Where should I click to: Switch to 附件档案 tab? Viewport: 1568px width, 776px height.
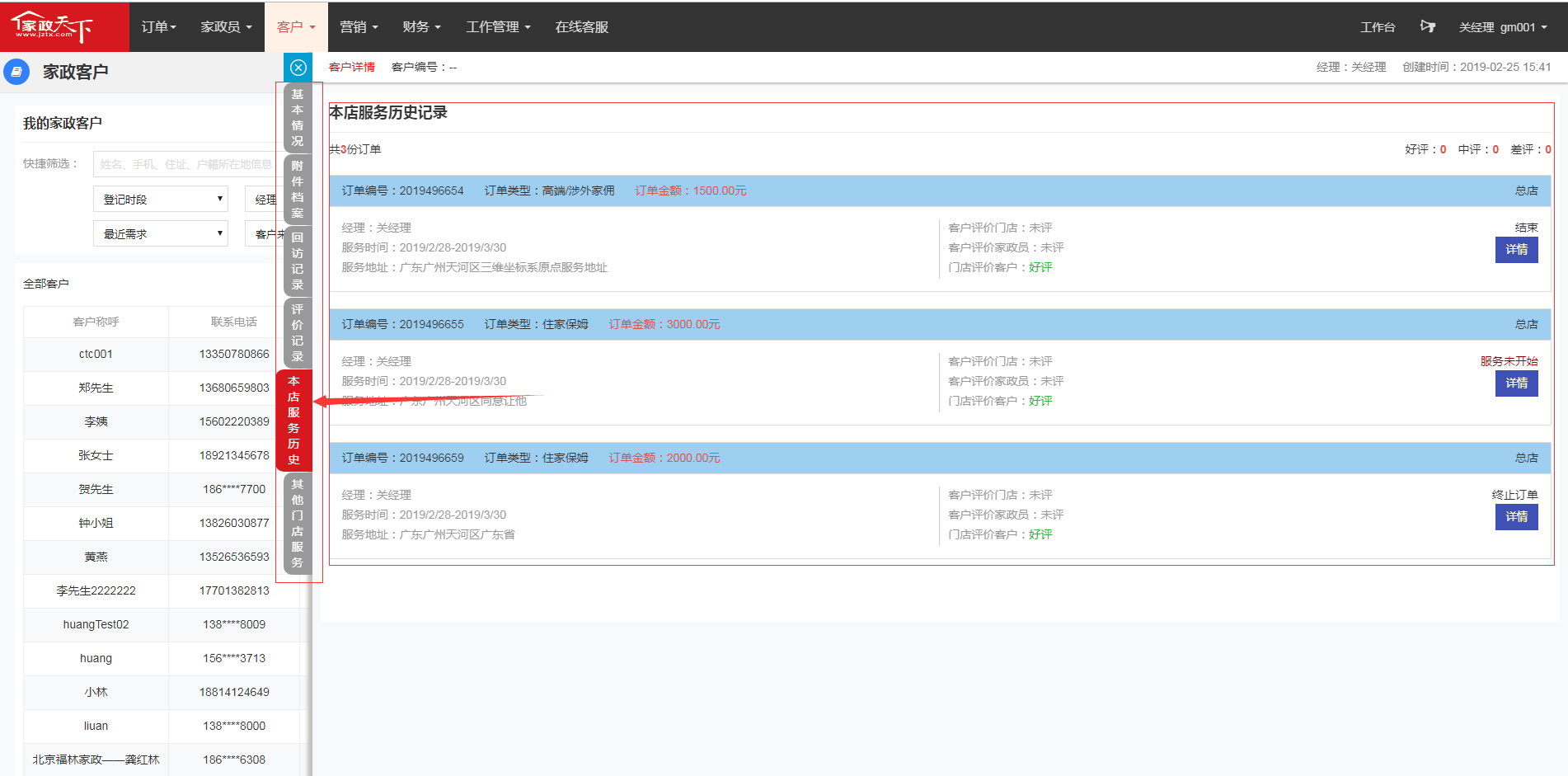pos(298,190)
